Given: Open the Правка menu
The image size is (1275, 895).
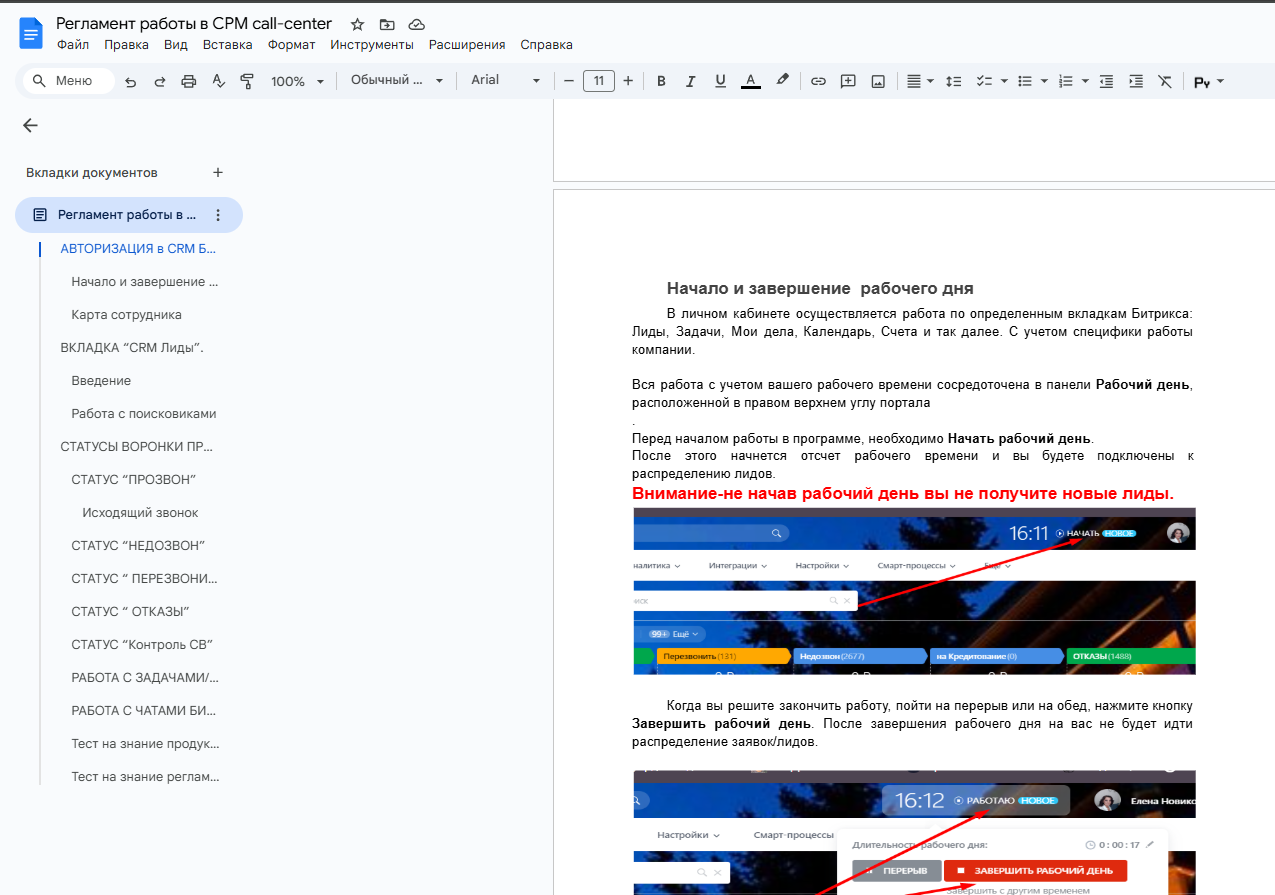Looking at the screenshot, I should pyautogui.click(x=126, y=45).
